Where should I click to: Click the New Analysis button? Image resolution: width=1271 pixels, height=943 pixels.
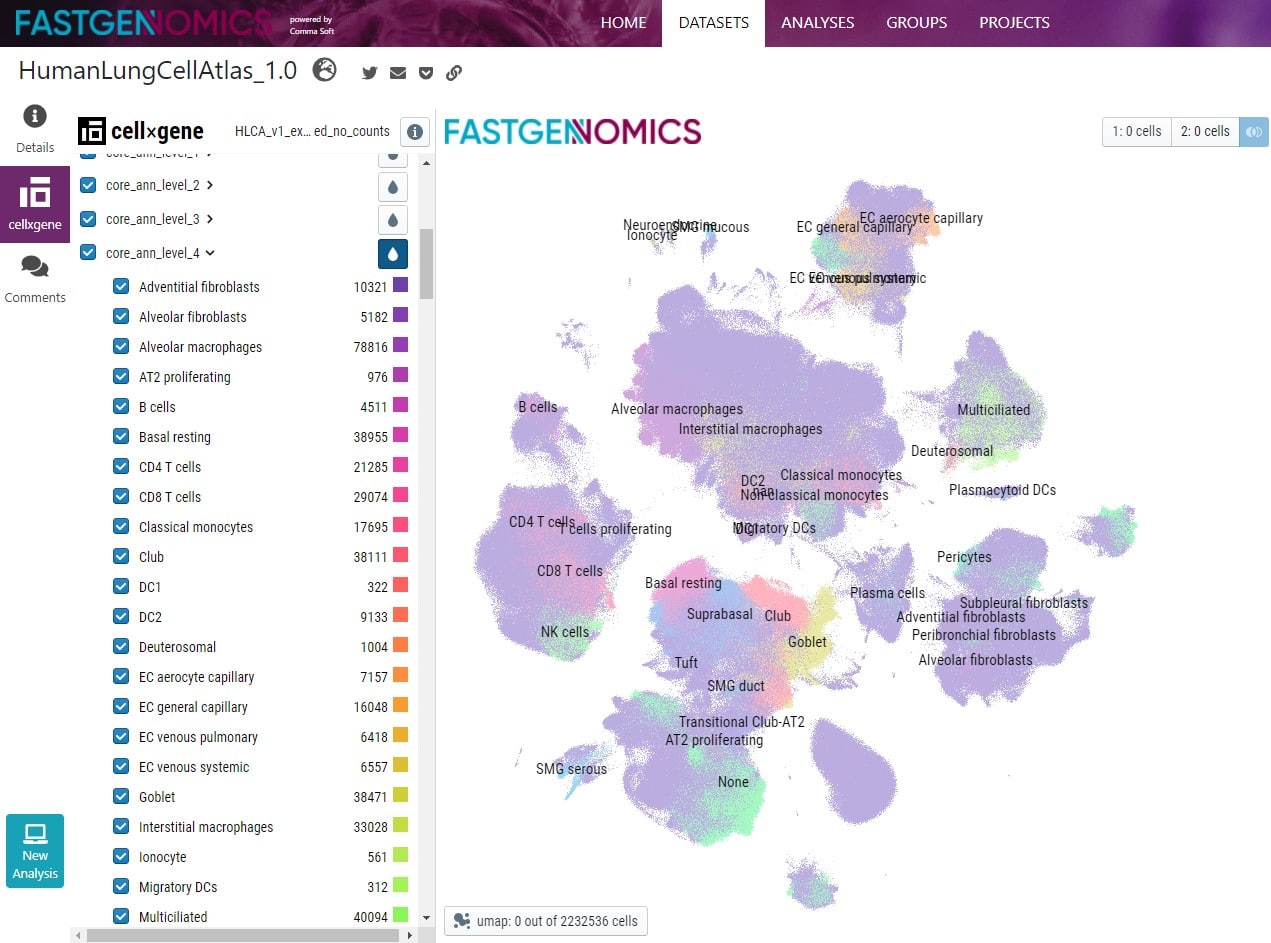(x=35, y=850)
